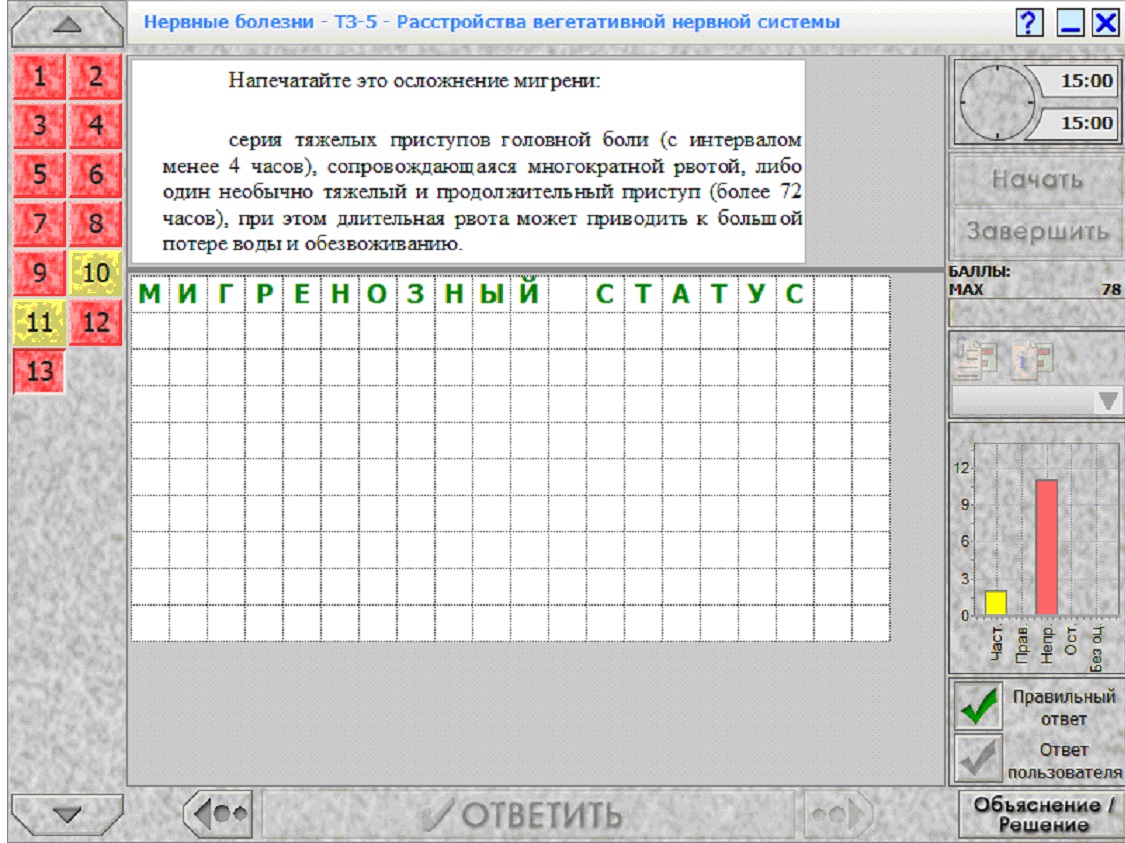The width and height of the screenshot is (1125, 843).
Task: Open question 9 tile
Action: click(x=39, y=273)
